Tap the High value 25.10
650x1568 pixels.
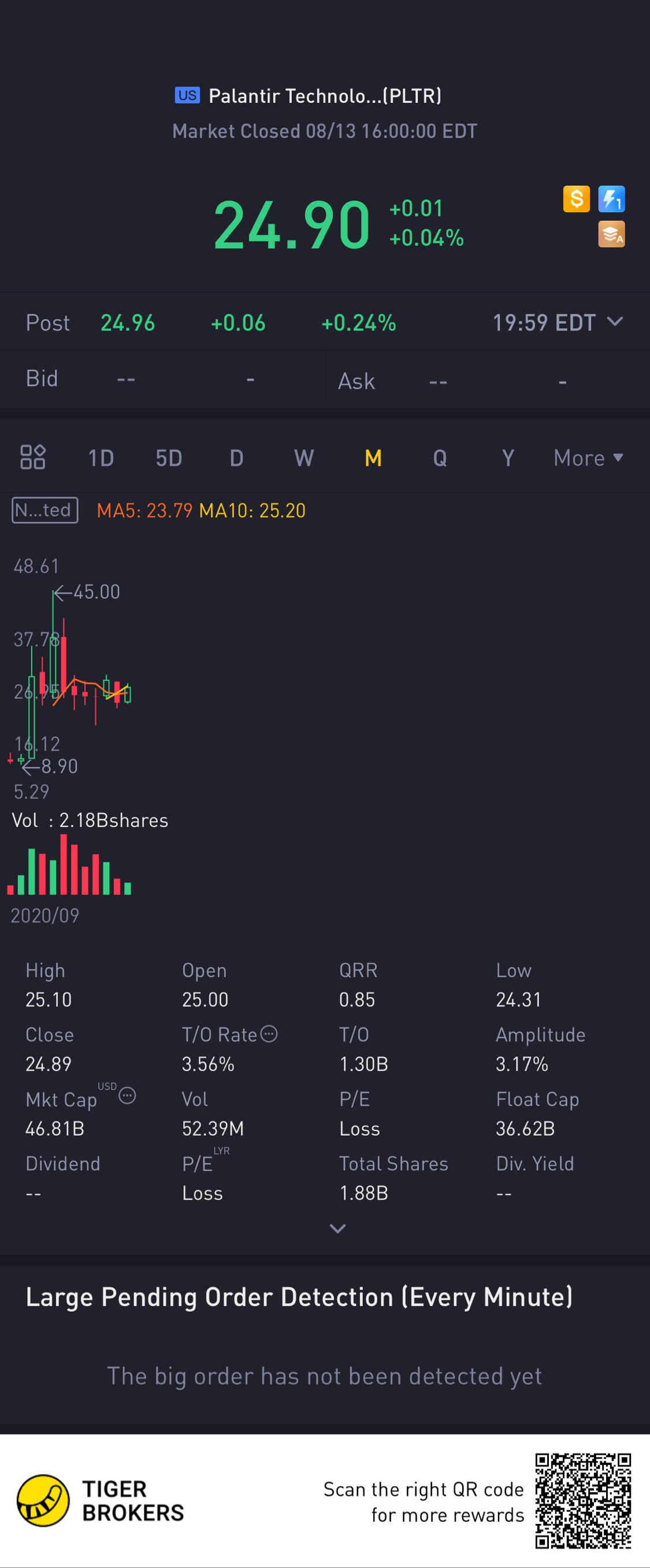pos(49,999)
